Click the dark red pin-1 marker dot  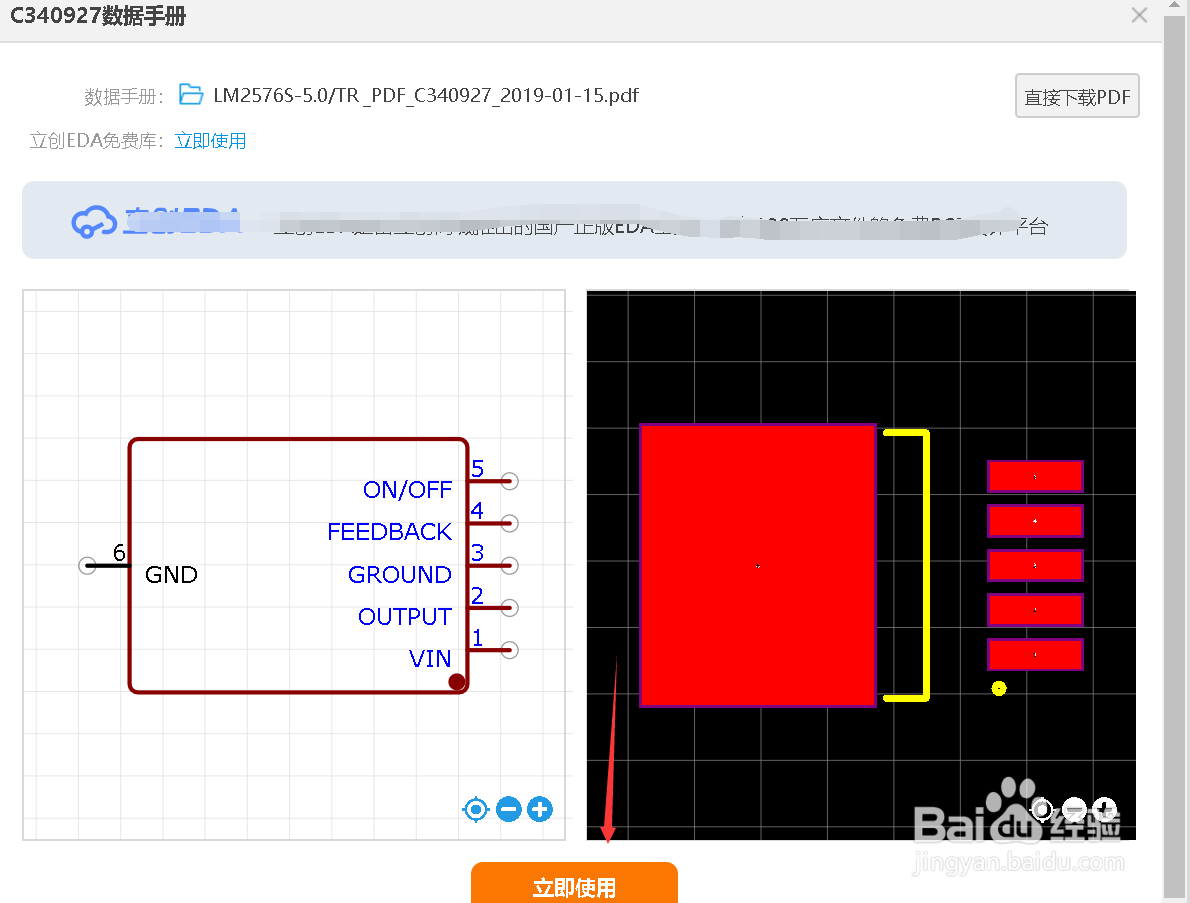457,682
